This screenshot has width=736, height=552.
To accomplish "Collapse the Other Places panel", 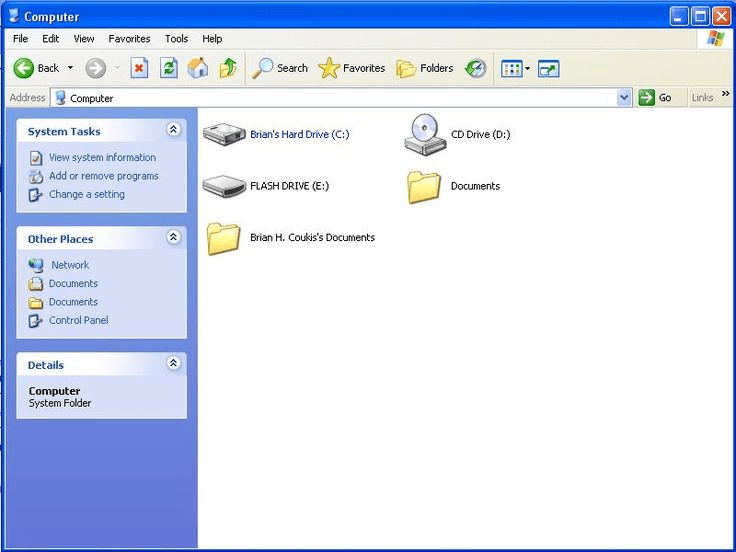I will coord(173,238).
